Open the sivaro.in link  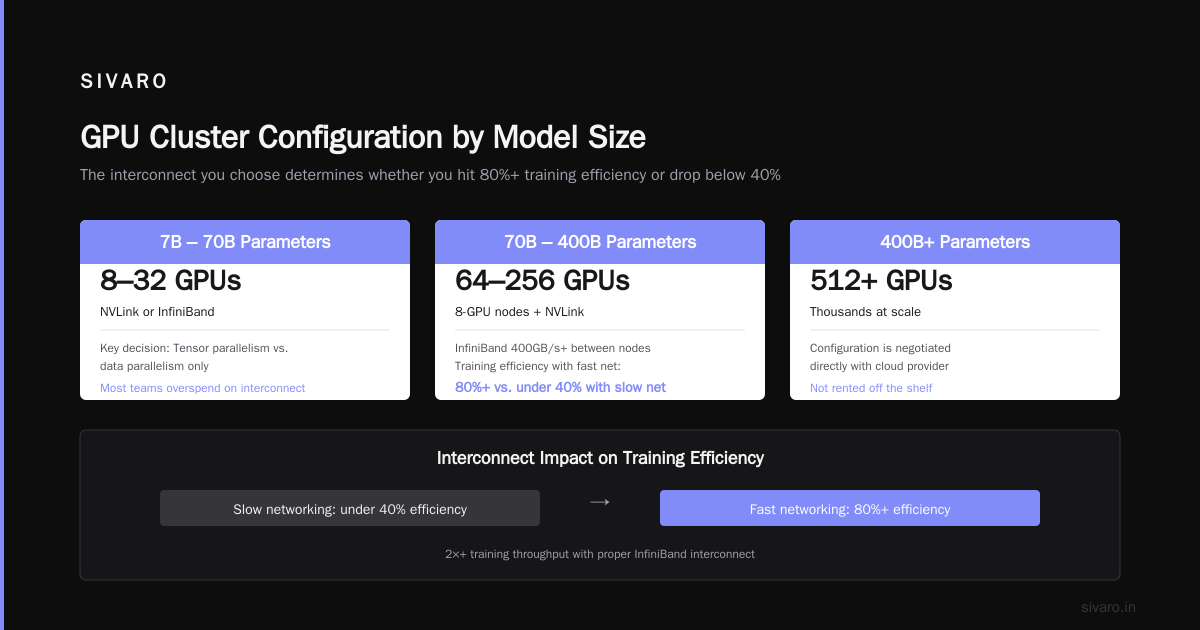(1109, 607)
